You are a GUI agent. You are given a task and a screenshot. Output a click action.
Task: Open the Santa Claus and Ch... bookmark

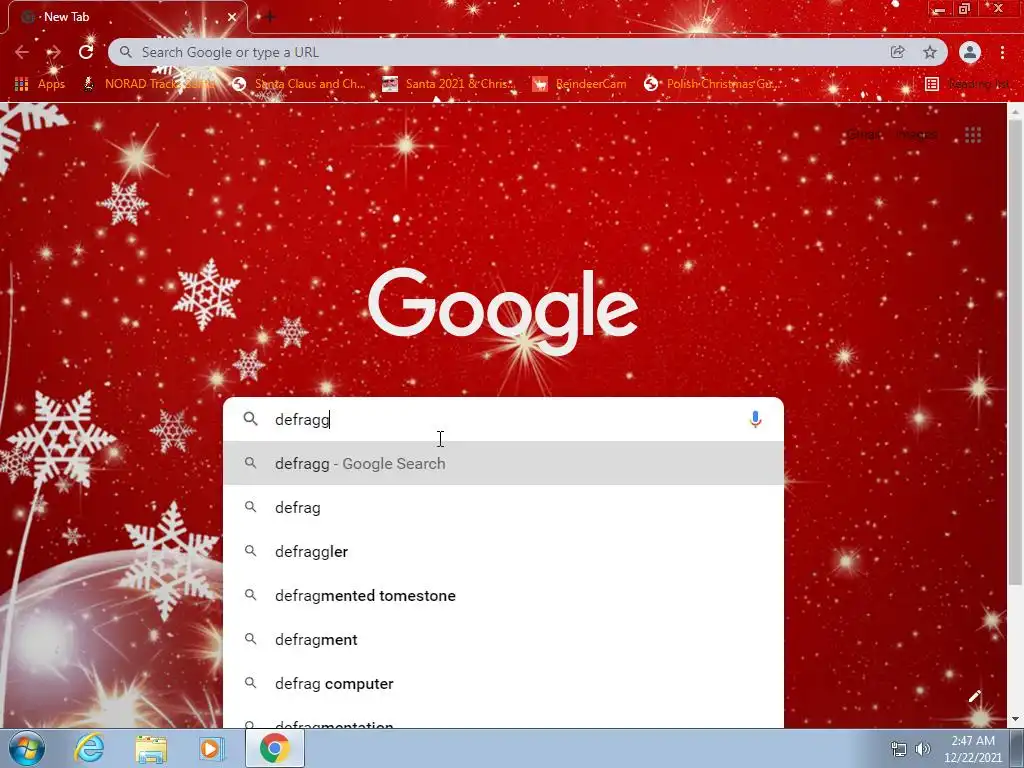(299, 84)
